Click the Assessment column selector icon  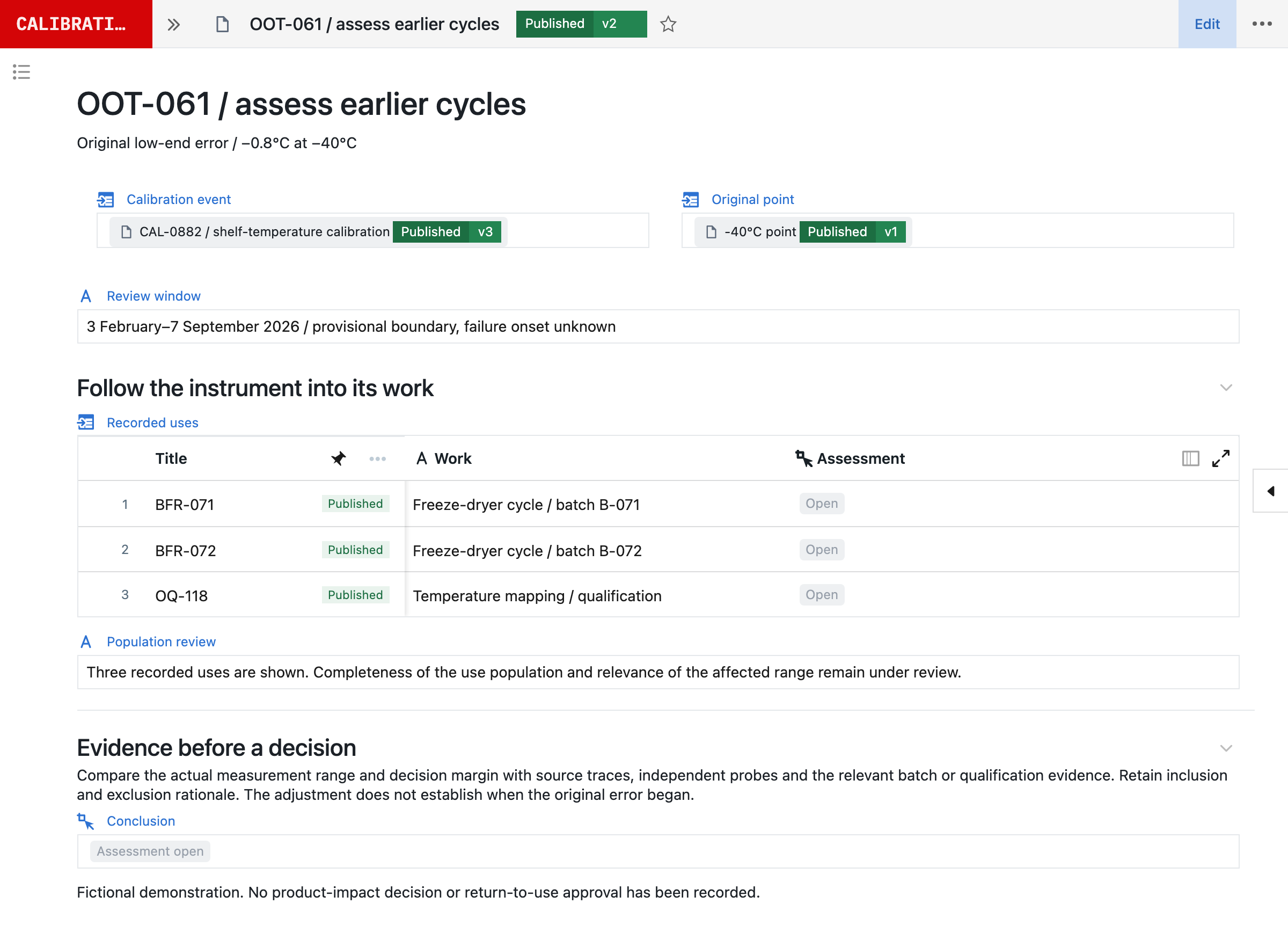[803, 458]
